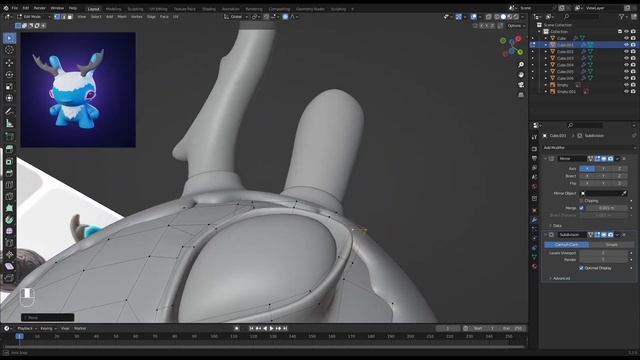Switch to the Modeling workspace tab
640x360 pixels.
coord(113,9)
